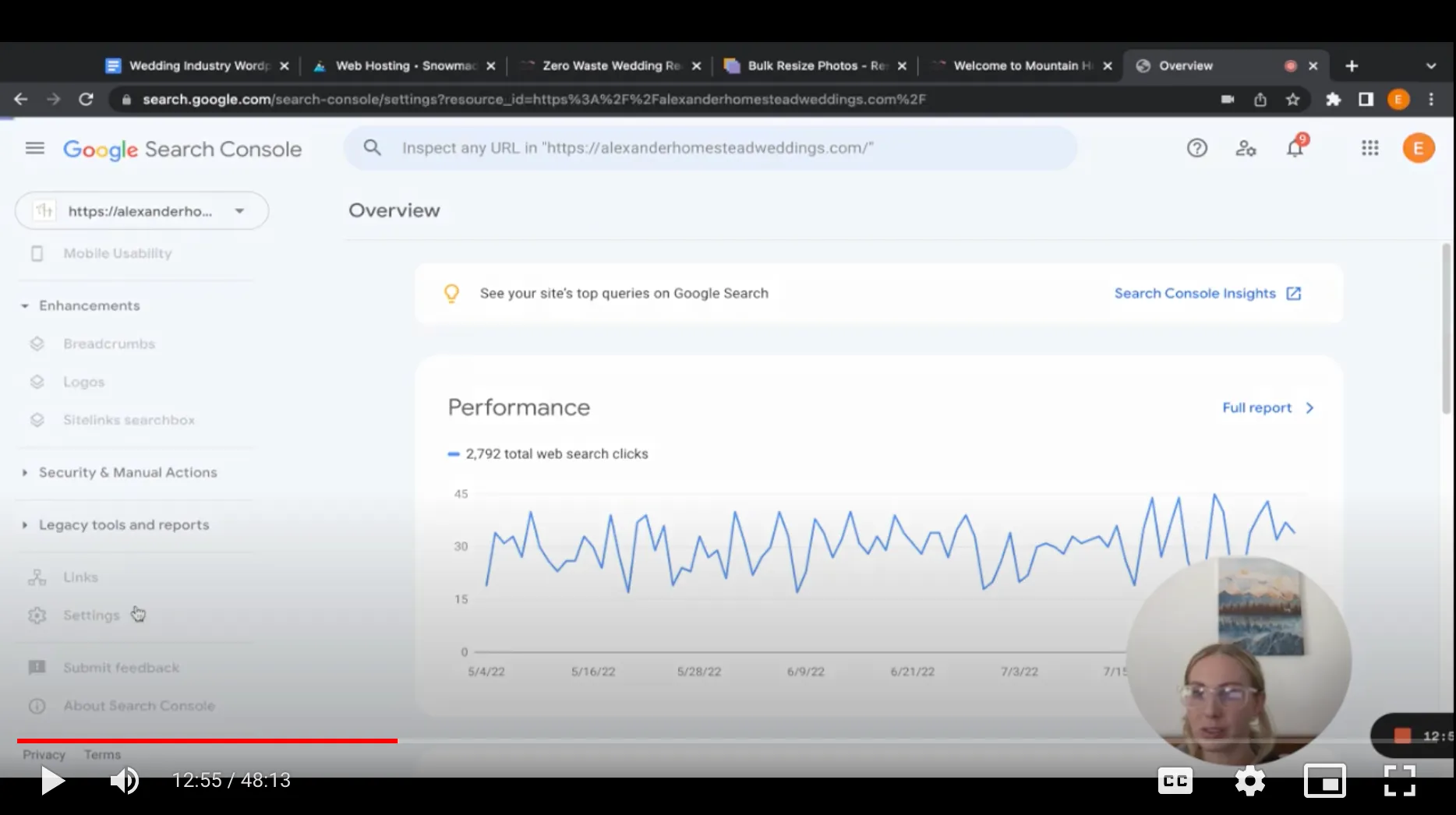The width and height of the screenshot is (1456, 815).
Task: Open a new browser tab
Action: 1352,66
